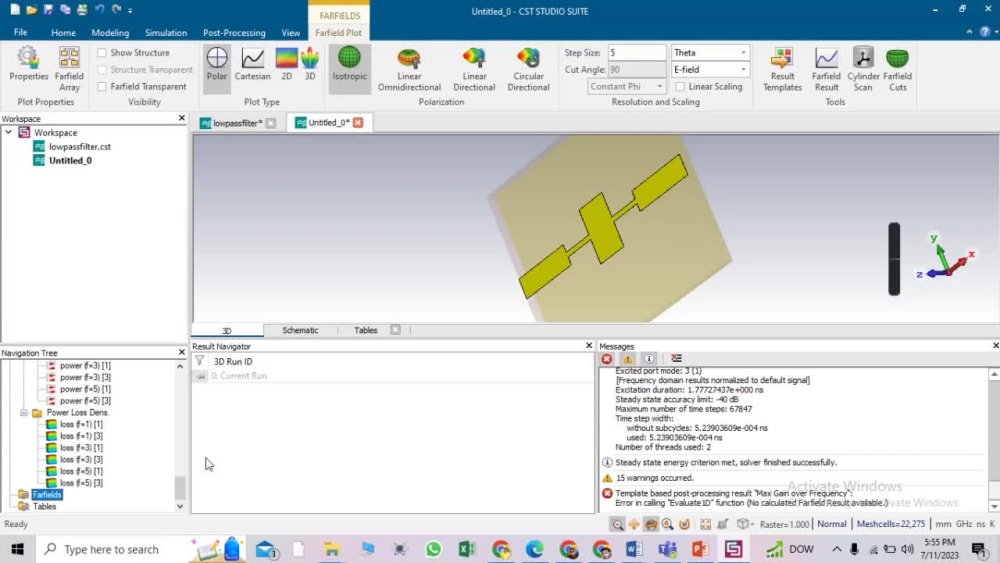Viewport: 1000px width, 563px height.
Task: Choose Linear Omnidirectional polarization
Action: 409,69
